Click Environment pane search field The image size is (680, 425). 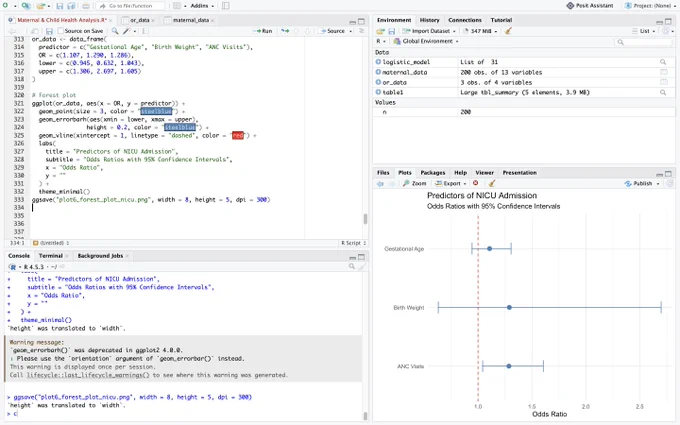[644, 42]
